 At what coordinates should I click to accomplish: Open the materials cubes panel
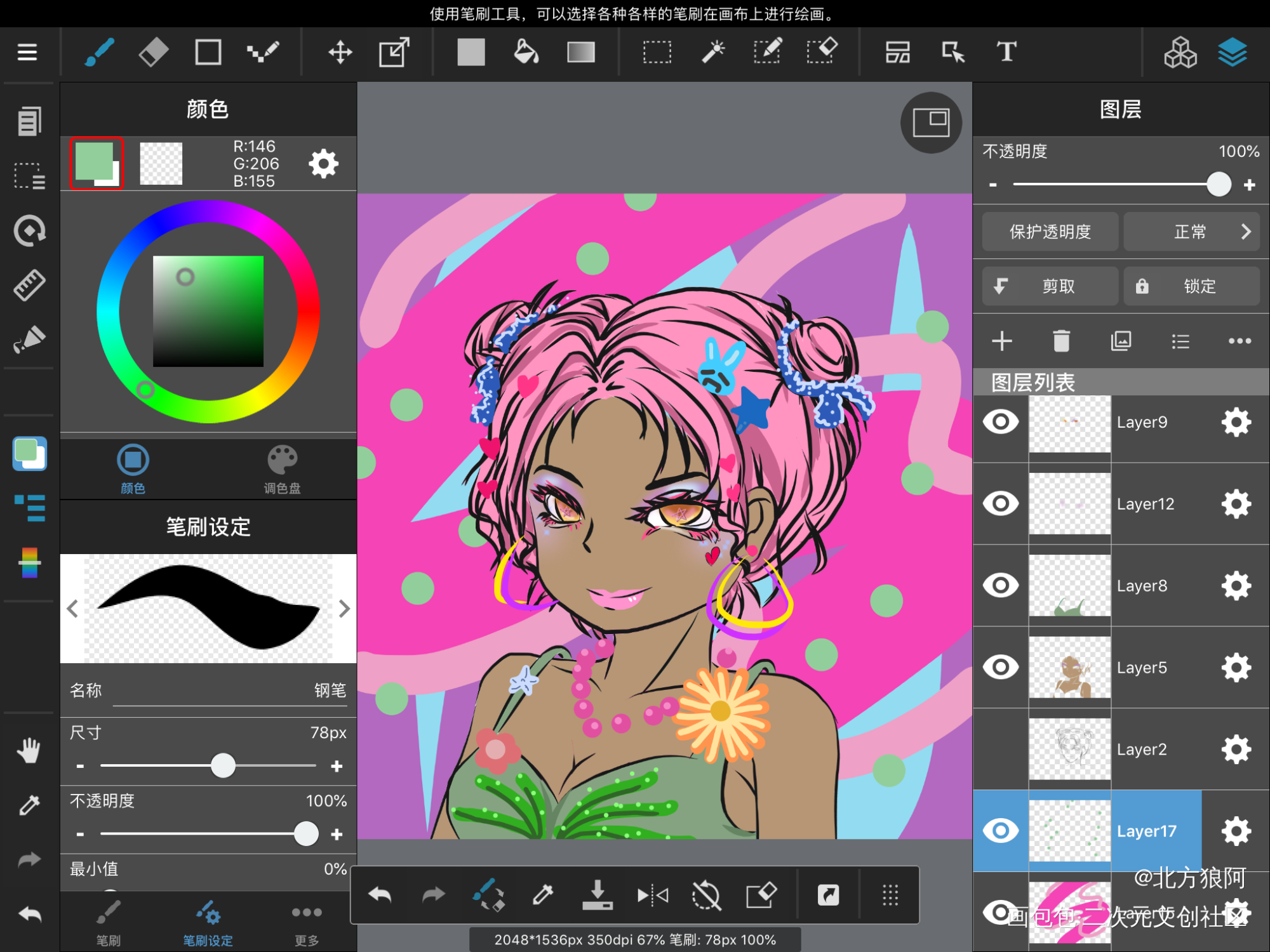coord(1180,52)
